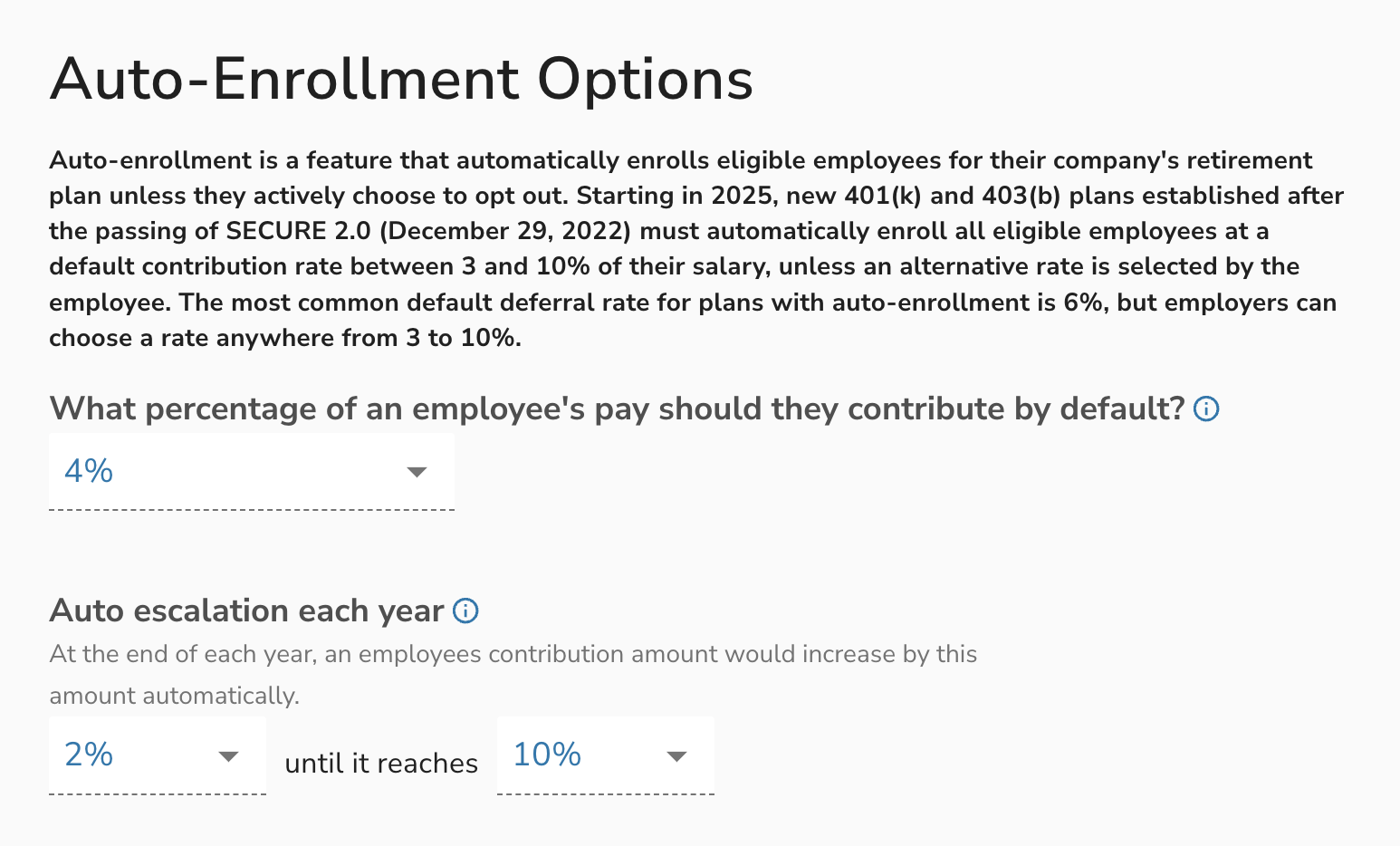The width and height of the screenshot is (1400, 846).
Task: Click 'SECURE 2.0' in the description paragraph
Action: (x=298, y=231)
